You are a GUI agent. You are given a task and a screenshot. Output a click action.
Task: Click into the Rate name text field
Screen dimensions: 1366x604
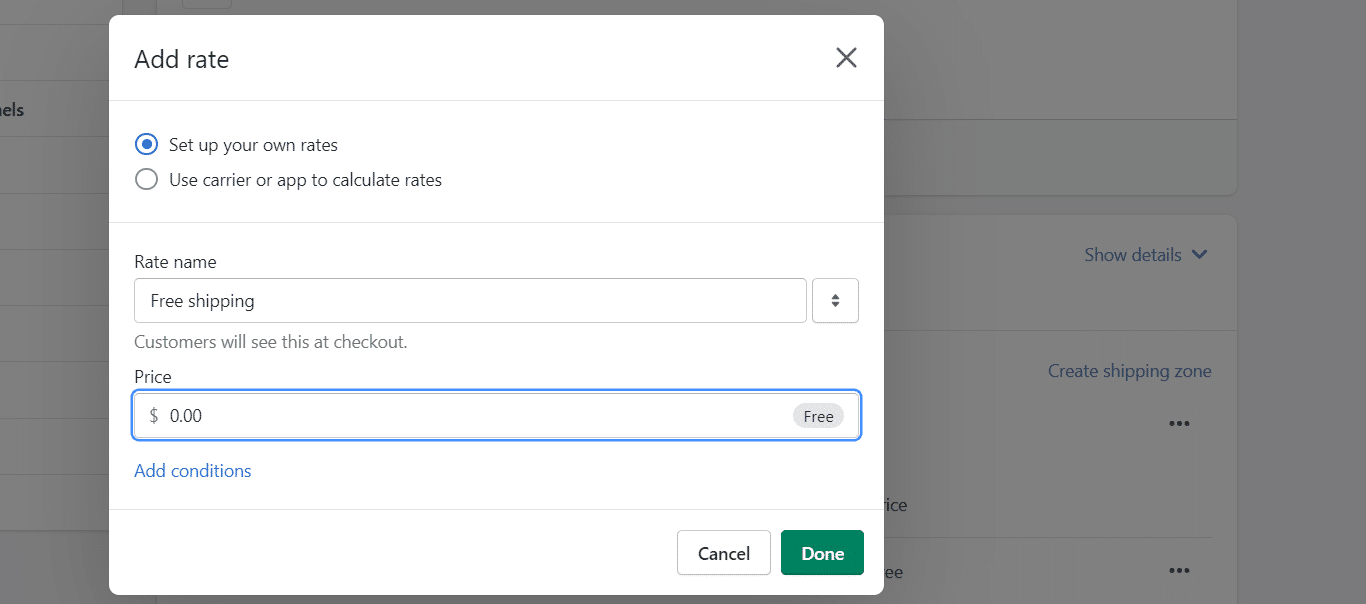click(470, 300)
